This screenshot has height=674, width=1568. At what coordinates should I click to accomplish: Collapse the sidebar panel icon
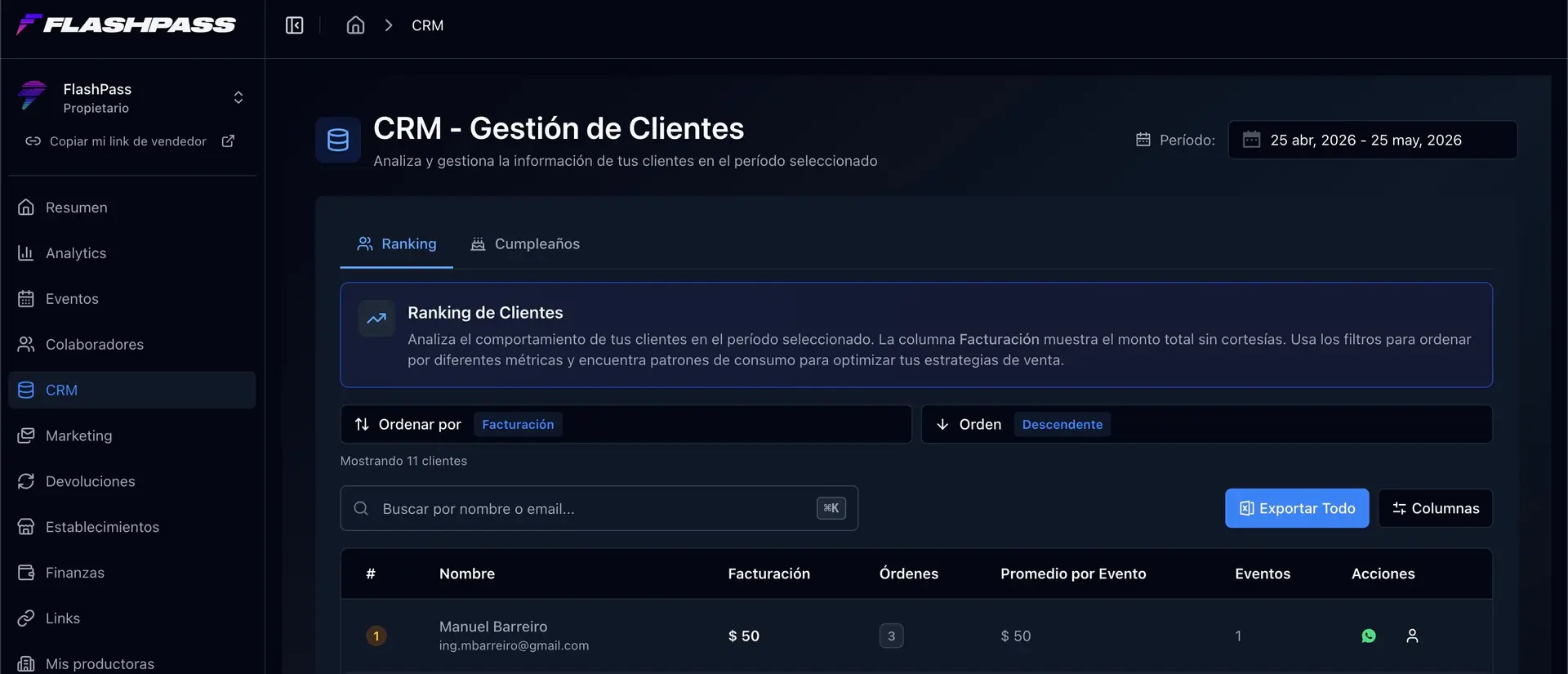pos(294,25)
